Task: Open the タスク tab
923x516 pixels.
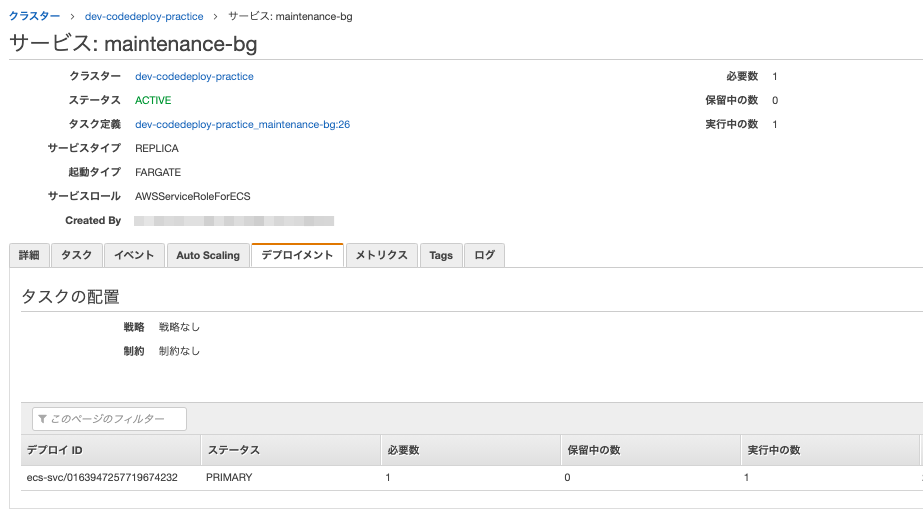Action: tap(76, 255)
